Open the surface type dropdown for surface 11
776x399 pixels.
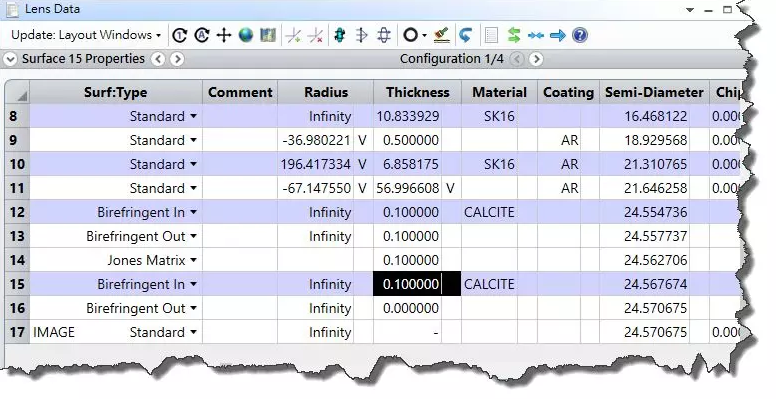tap(194, 188)
